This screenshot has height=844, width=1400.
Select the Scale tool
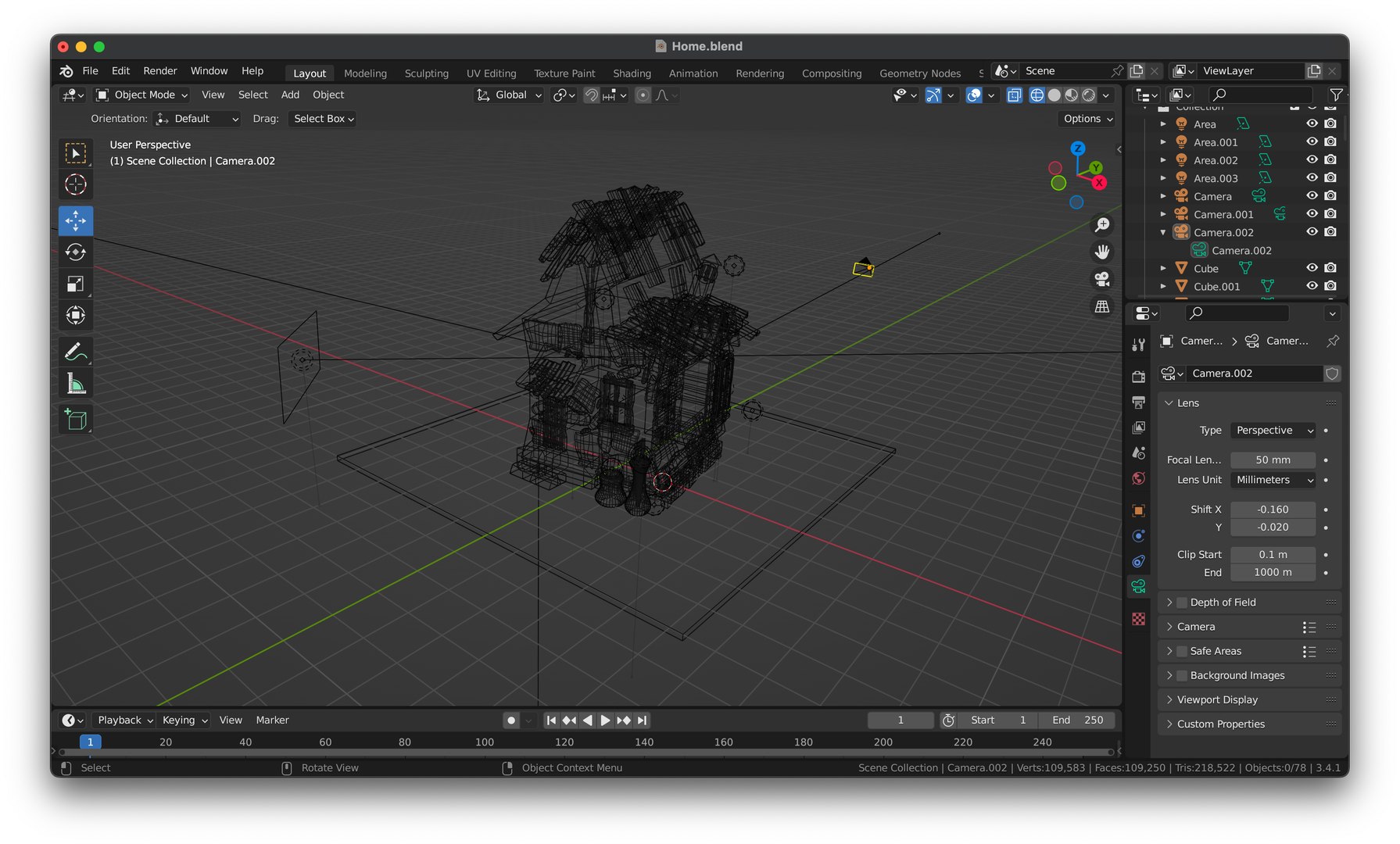(x=76, y=284)
